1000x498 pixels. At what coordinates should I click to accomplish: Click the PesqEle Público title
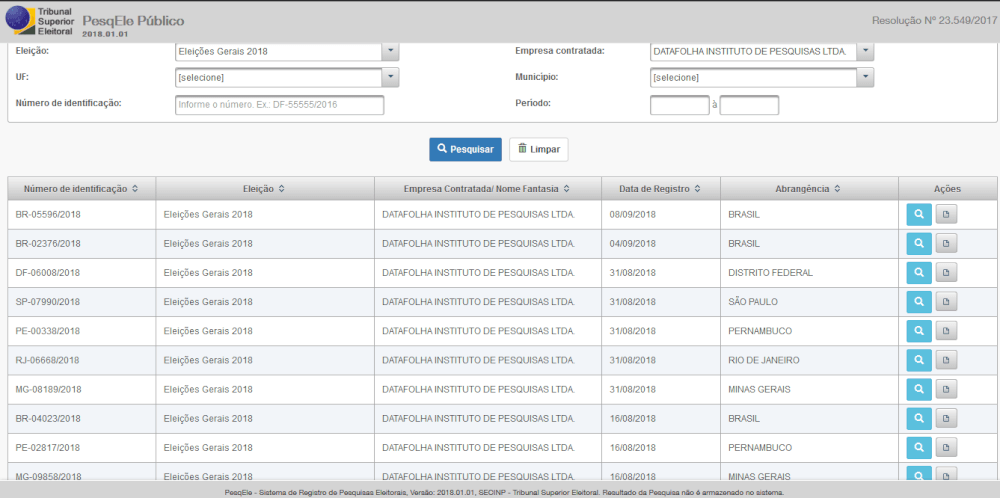click(x=133, y=21)
